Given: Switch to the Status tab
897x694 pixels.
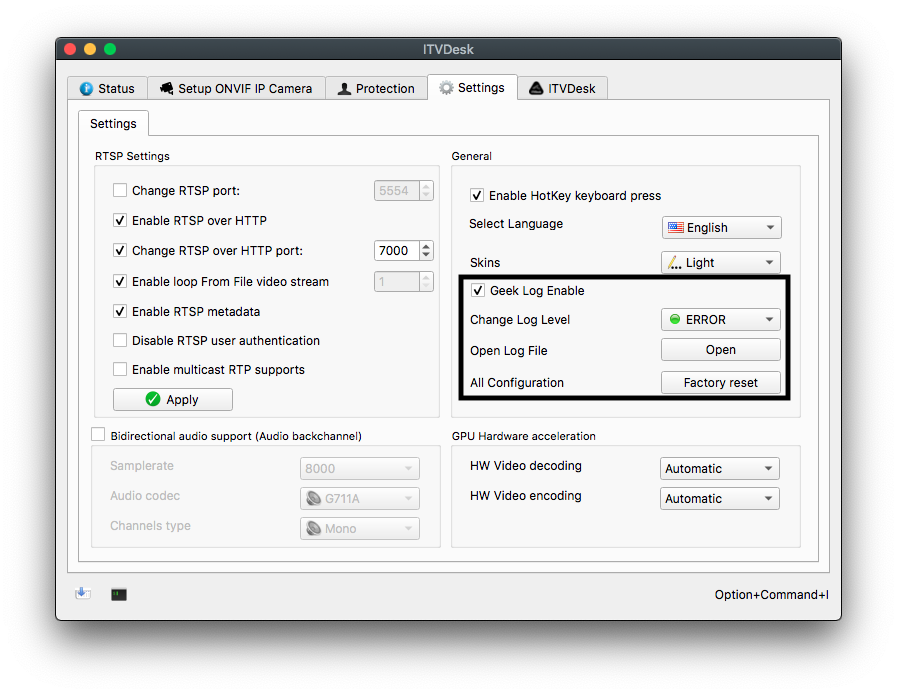Looking at the screenshot, I should coord(107,88).
